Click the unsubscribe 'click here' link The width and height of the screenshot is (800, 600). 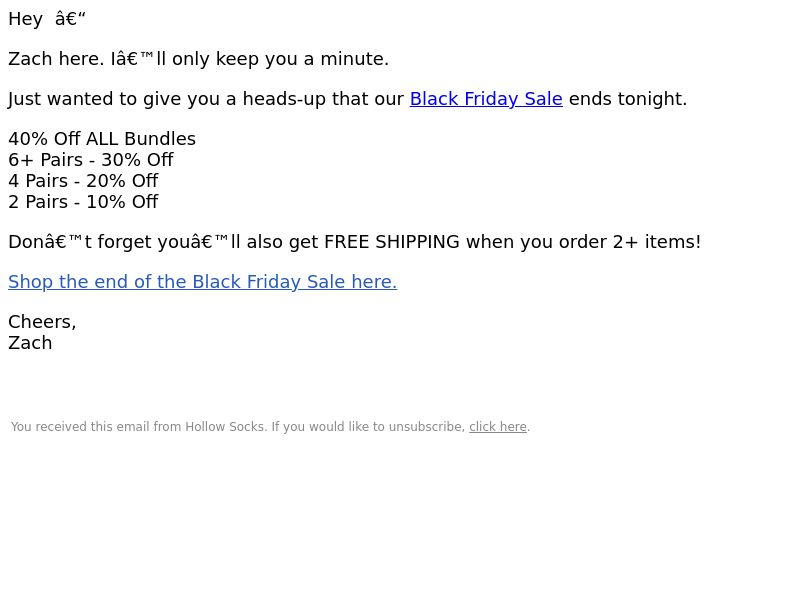click(x=498, y=427)
